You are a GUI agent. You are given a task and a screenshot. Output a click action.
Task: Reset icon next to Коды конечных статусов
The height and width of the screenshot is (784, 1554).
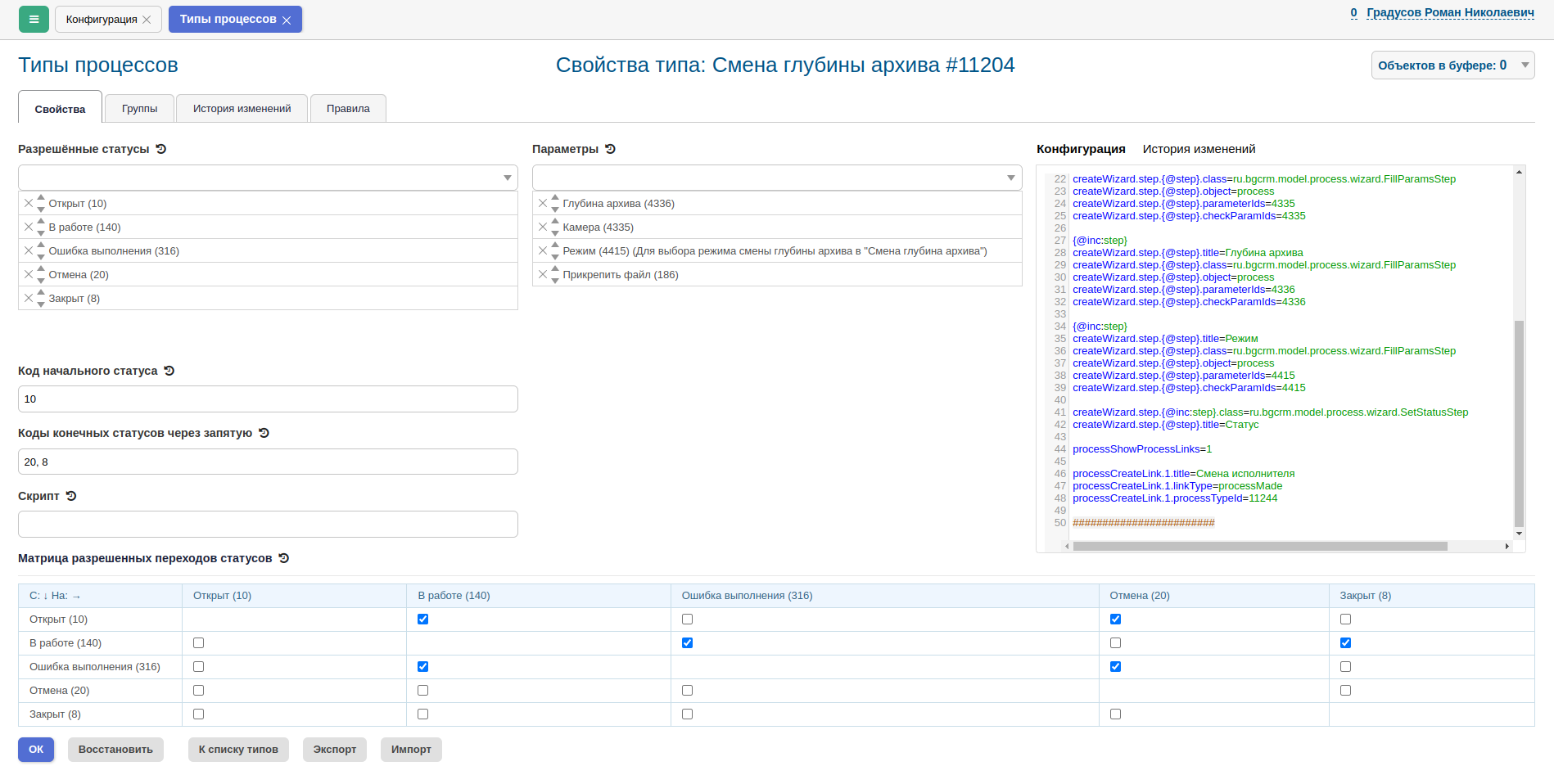[x=264, y=433]
